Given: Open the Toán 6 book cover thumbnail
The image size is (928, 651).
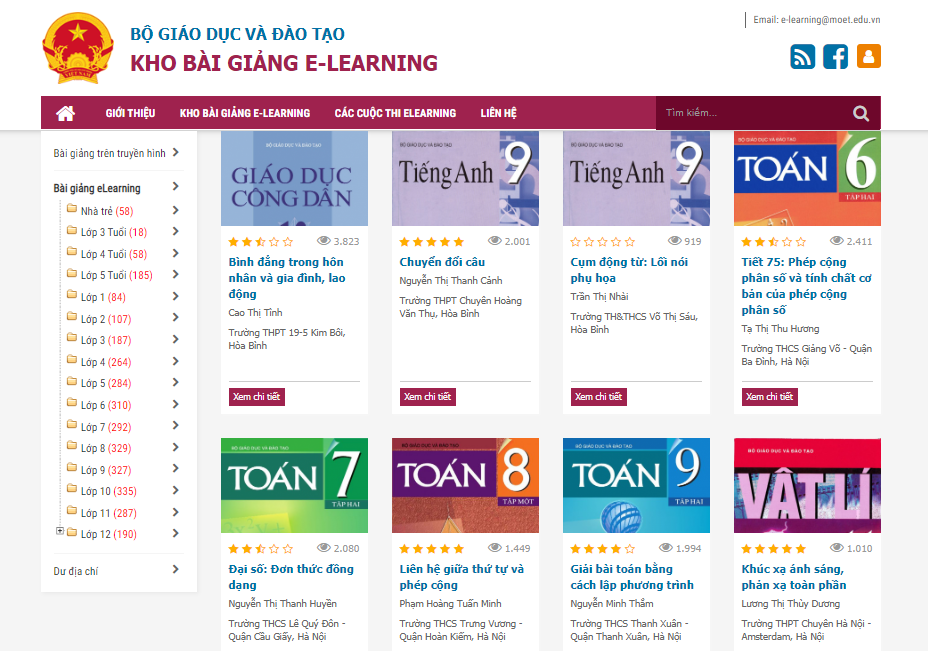Looking at the screenshot, I should 807,179.
